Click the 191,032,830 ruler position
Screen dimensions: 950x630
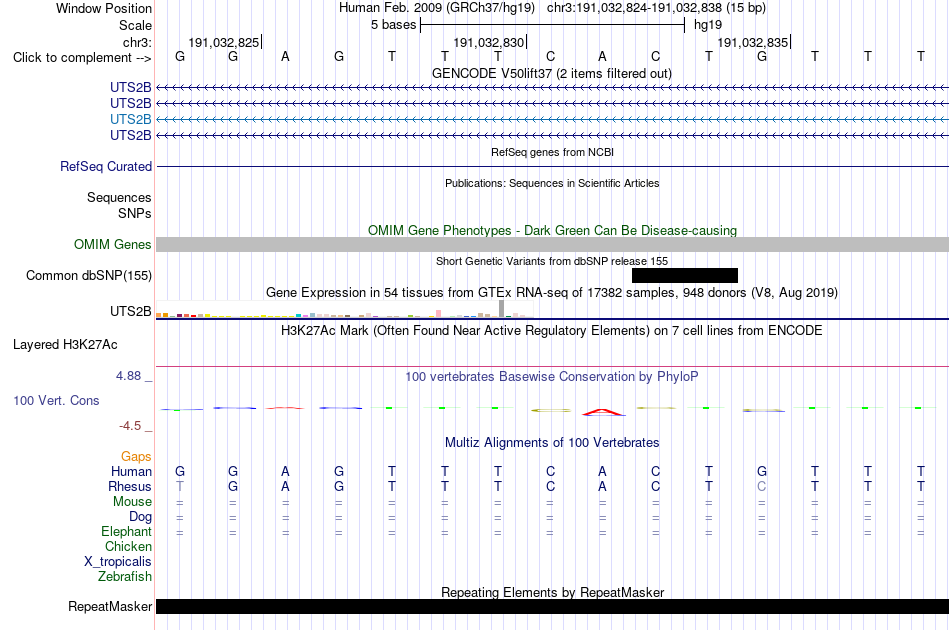coord(488,42)
